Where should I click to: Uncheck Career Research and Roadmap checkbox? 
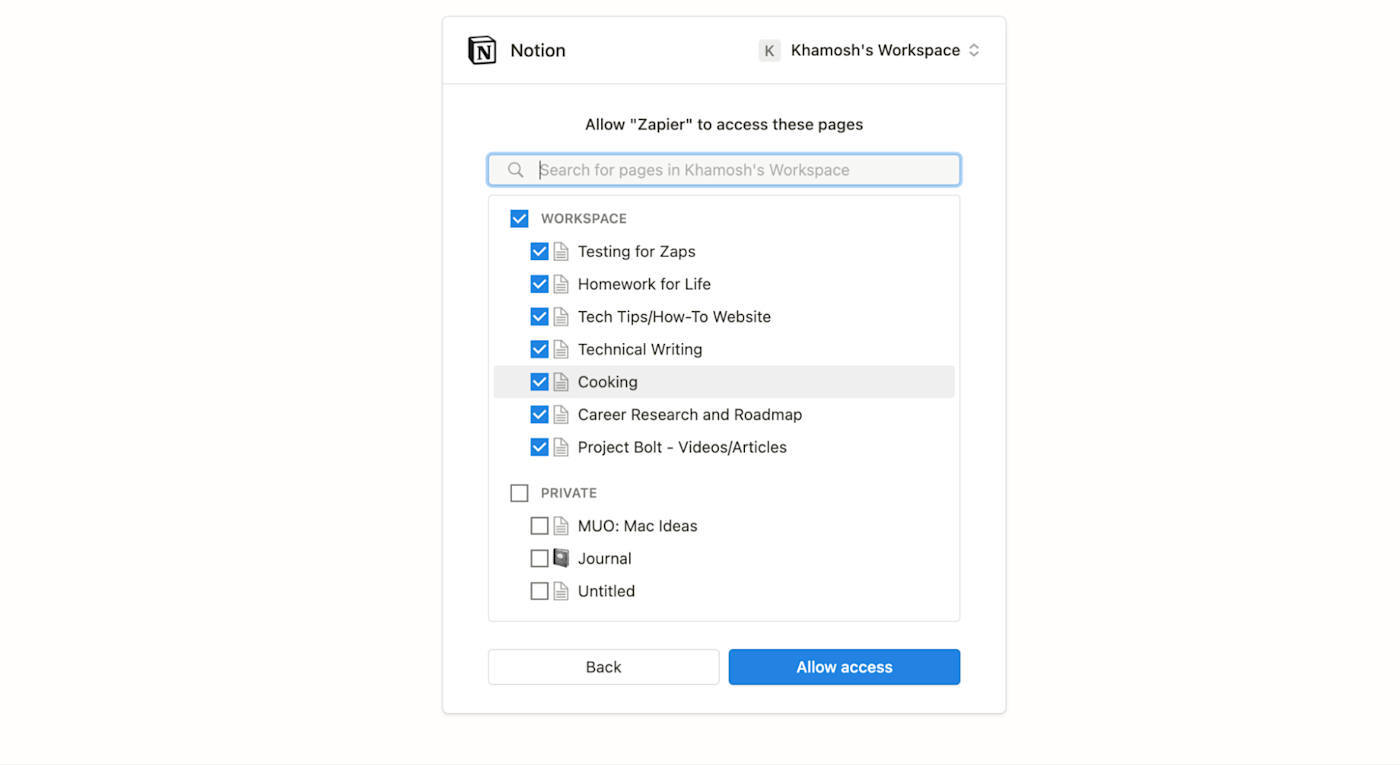tap(539, 415)
